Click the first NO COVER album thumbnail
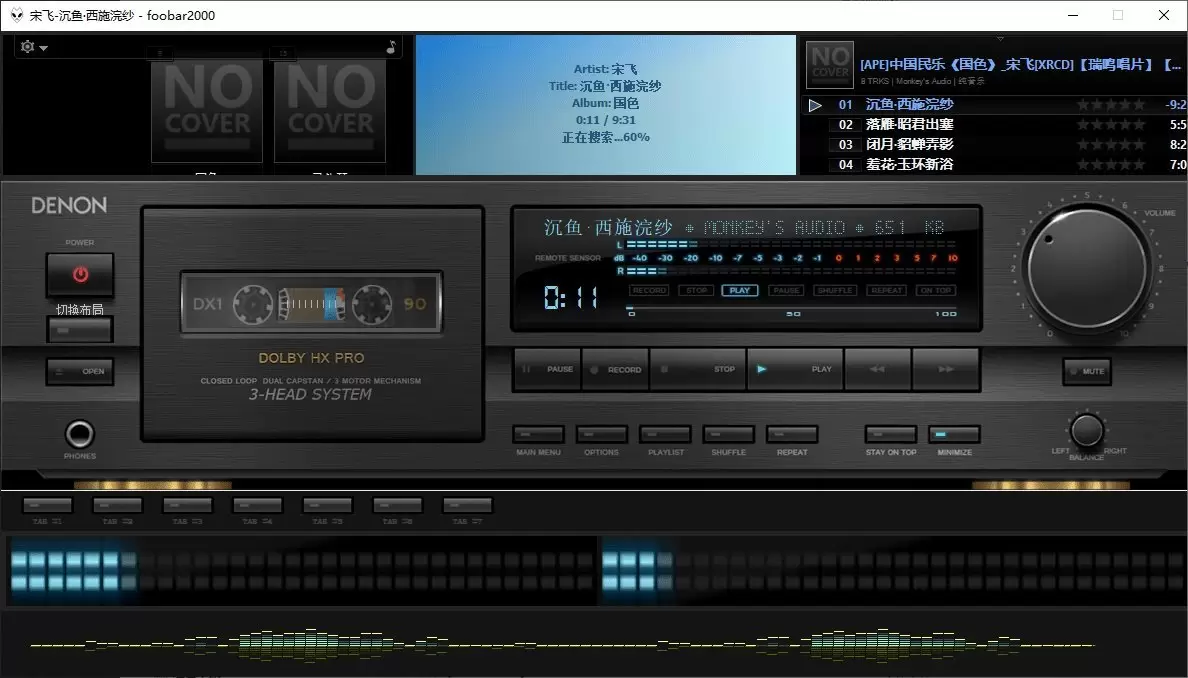1188x678 pixels. [207, 111]
